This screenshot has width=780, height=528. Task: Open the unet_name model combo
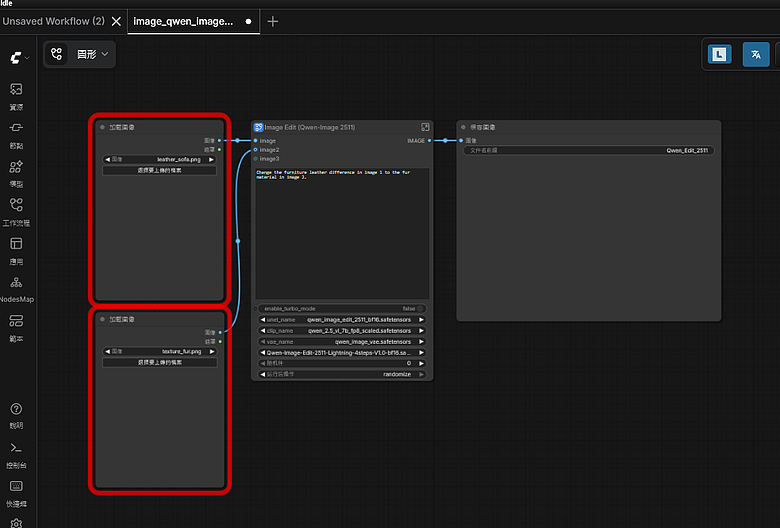(342, 319)
